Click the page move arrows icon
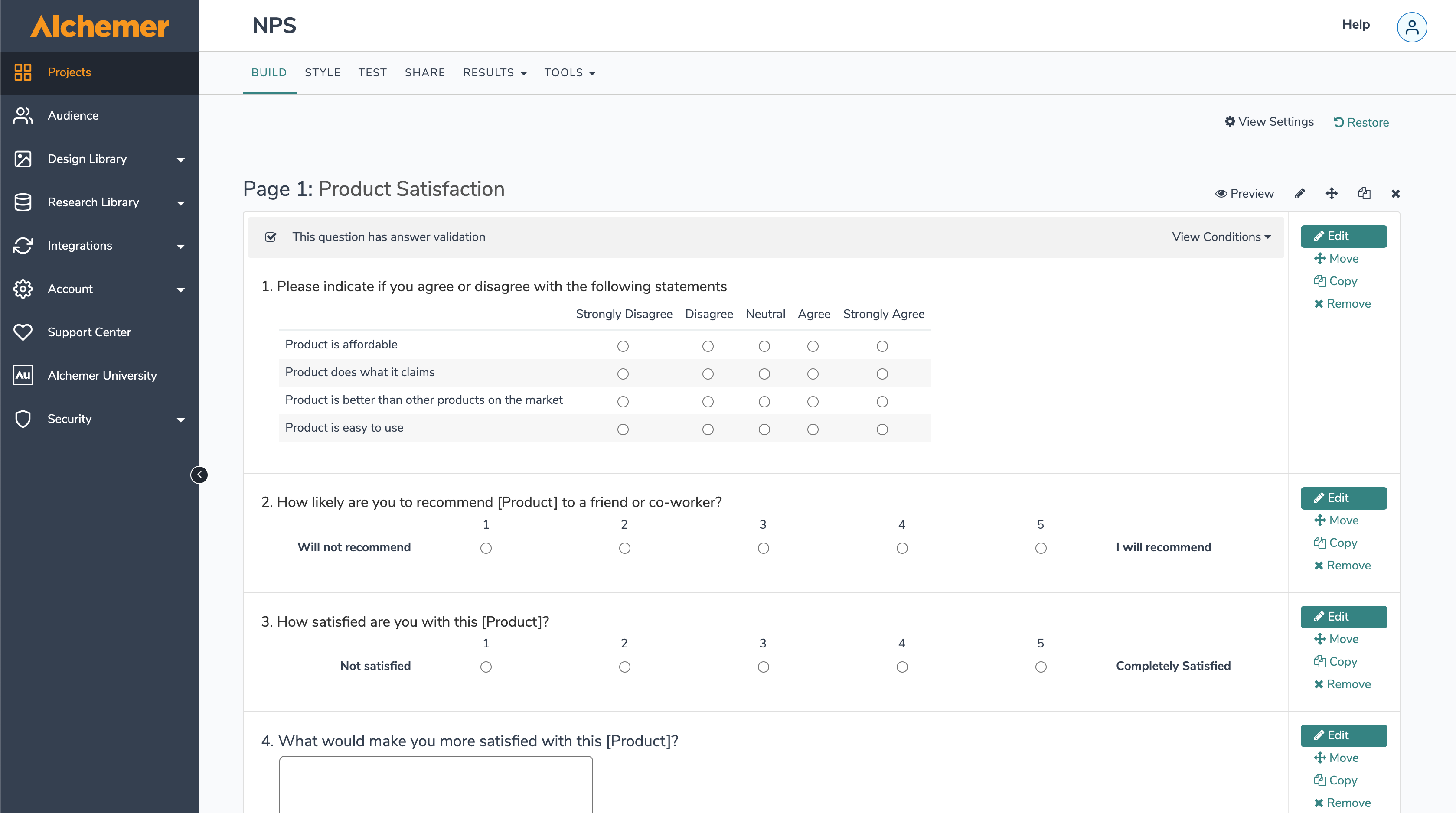The image size is (1456, 813). click(1332, 194)
